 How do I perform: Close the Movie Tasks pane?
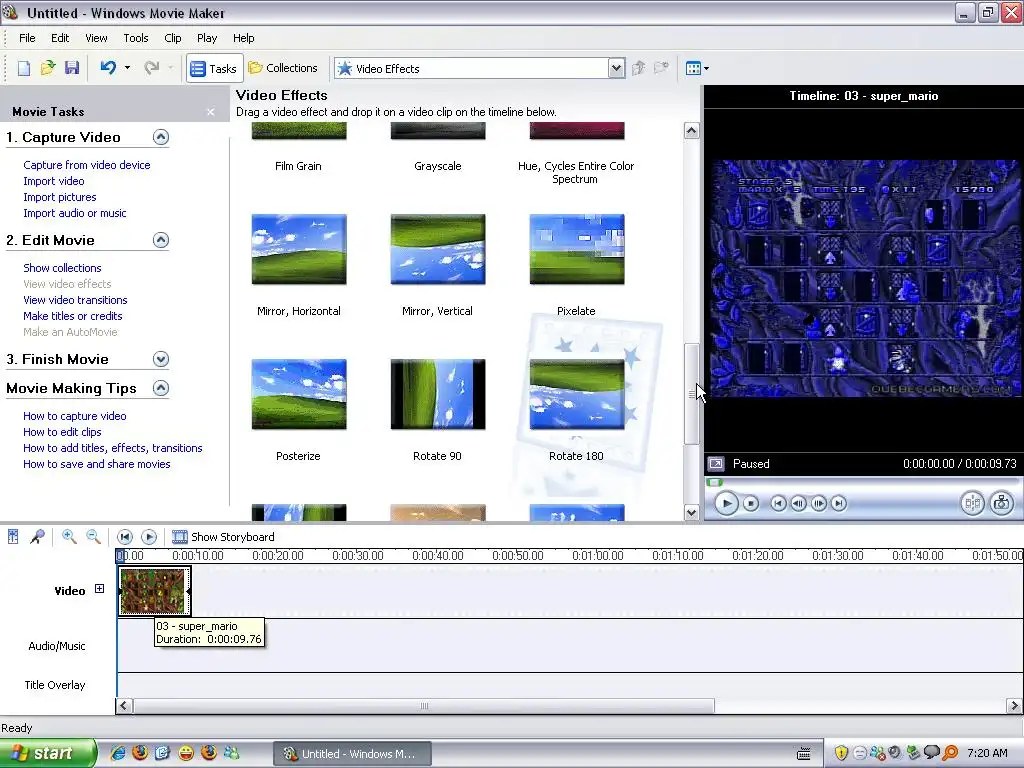[210, 112]
